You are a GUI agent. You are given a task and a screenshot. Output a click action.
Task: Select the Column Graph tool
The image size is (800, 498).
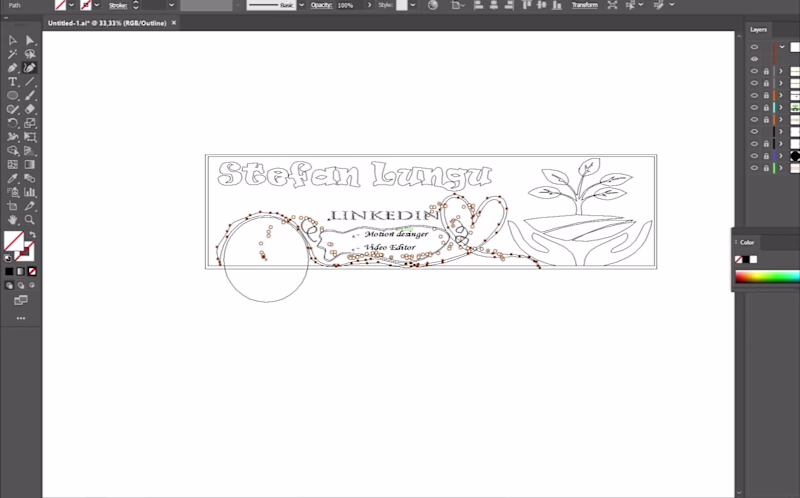tap(30, 192)
